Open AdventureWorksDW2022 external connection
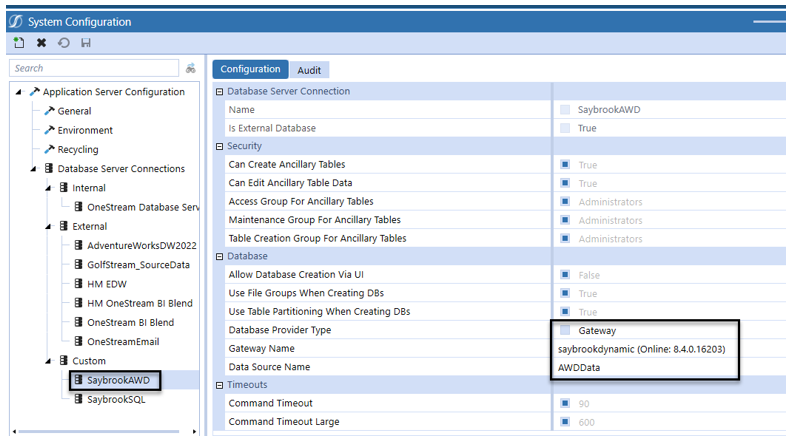 [141, 245]
